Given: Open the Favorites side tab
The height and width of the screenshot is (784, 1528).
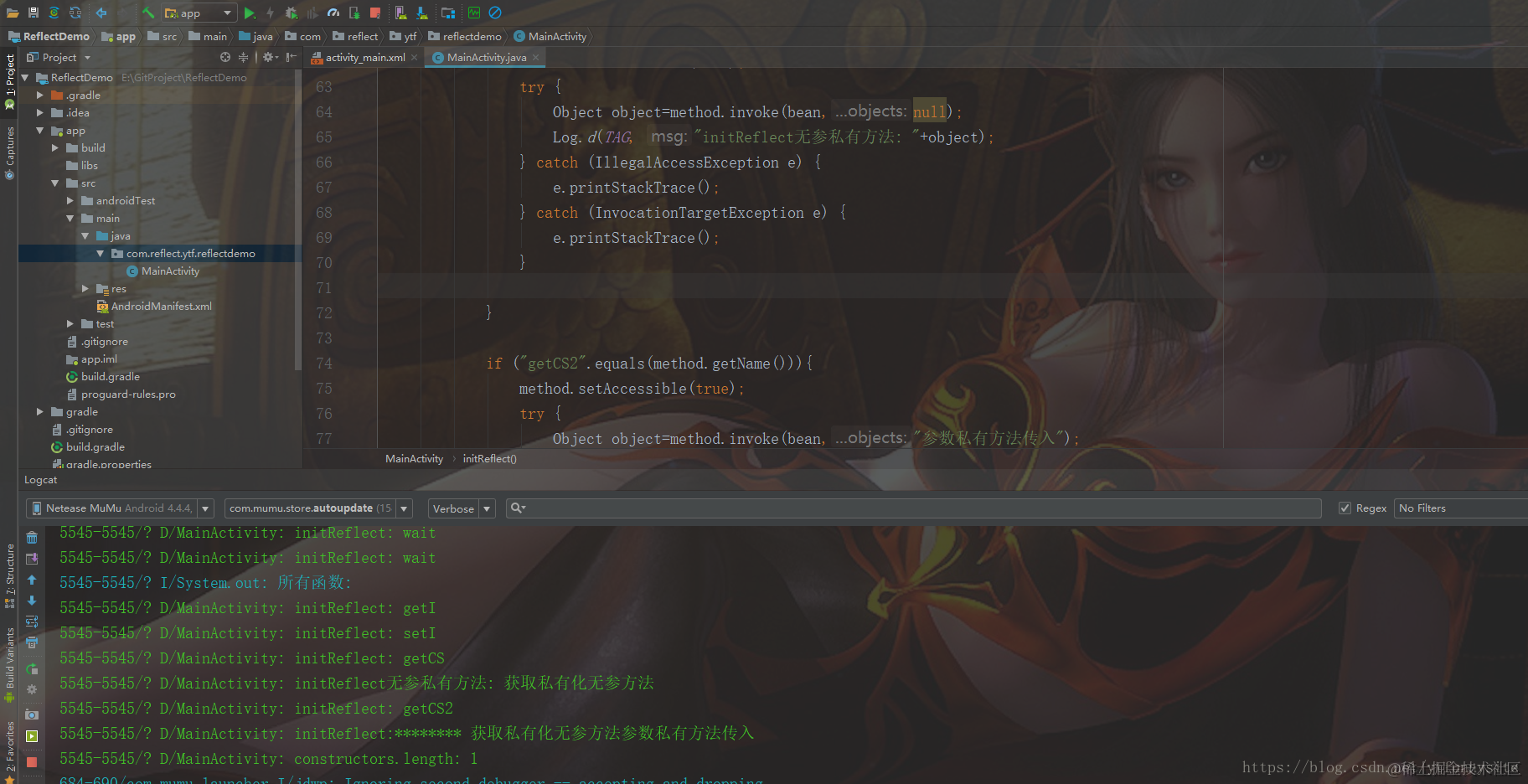Looking at the screenshot, I should point(10,750).
